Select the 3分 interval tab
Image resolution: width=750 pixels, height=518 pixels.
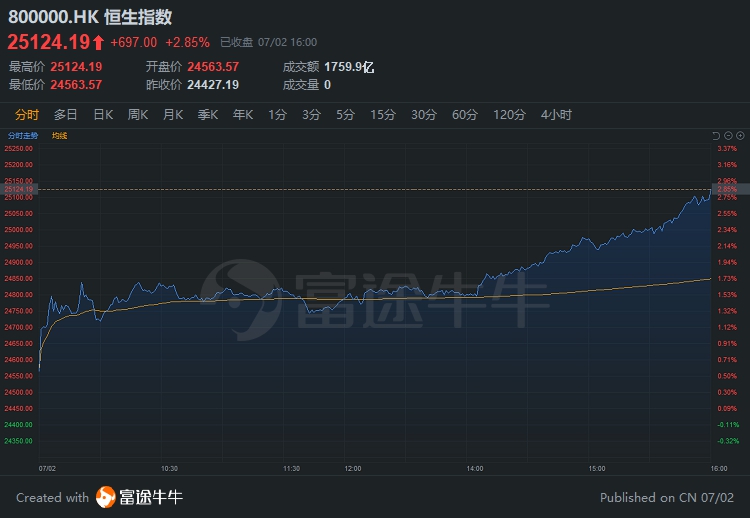point(311,115)
